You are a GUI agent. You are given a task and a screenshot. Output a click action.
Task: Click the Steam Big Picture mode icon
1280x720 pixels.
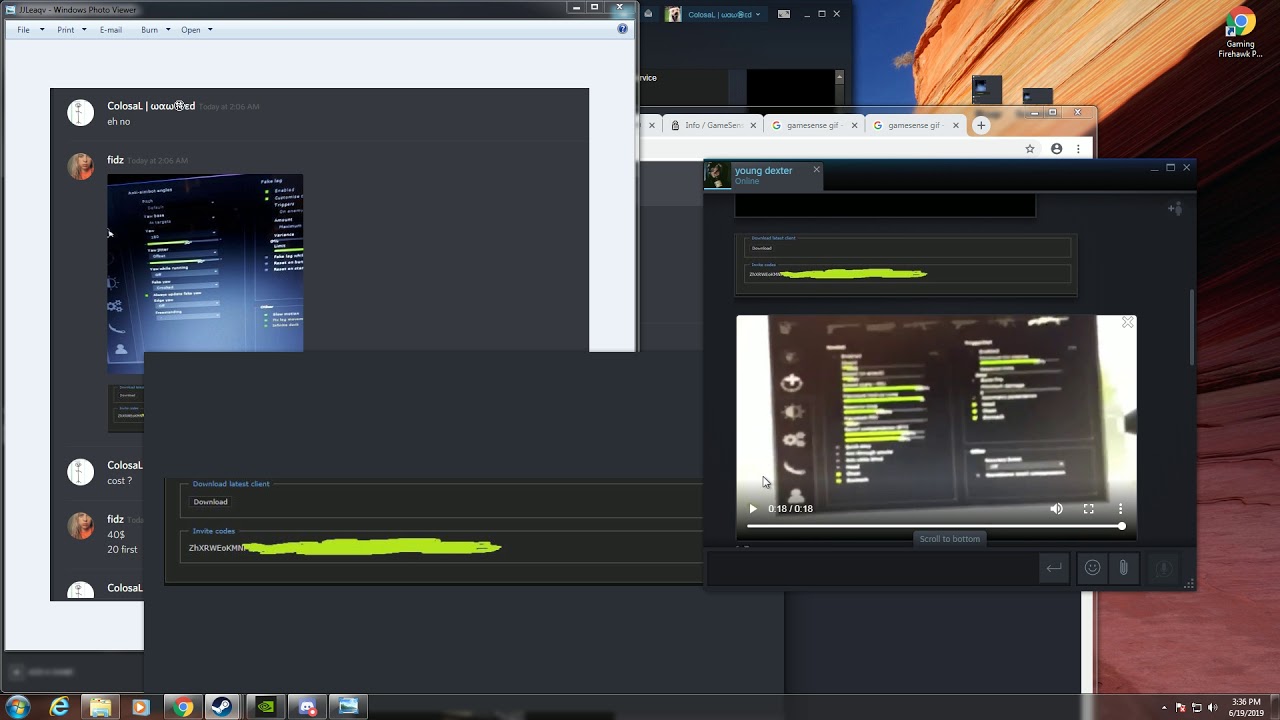tap(784, 14)
